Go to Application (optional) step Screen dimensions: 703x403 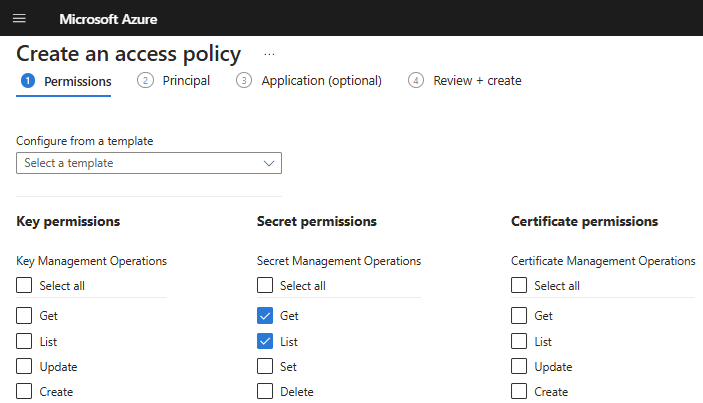point(309,81)
